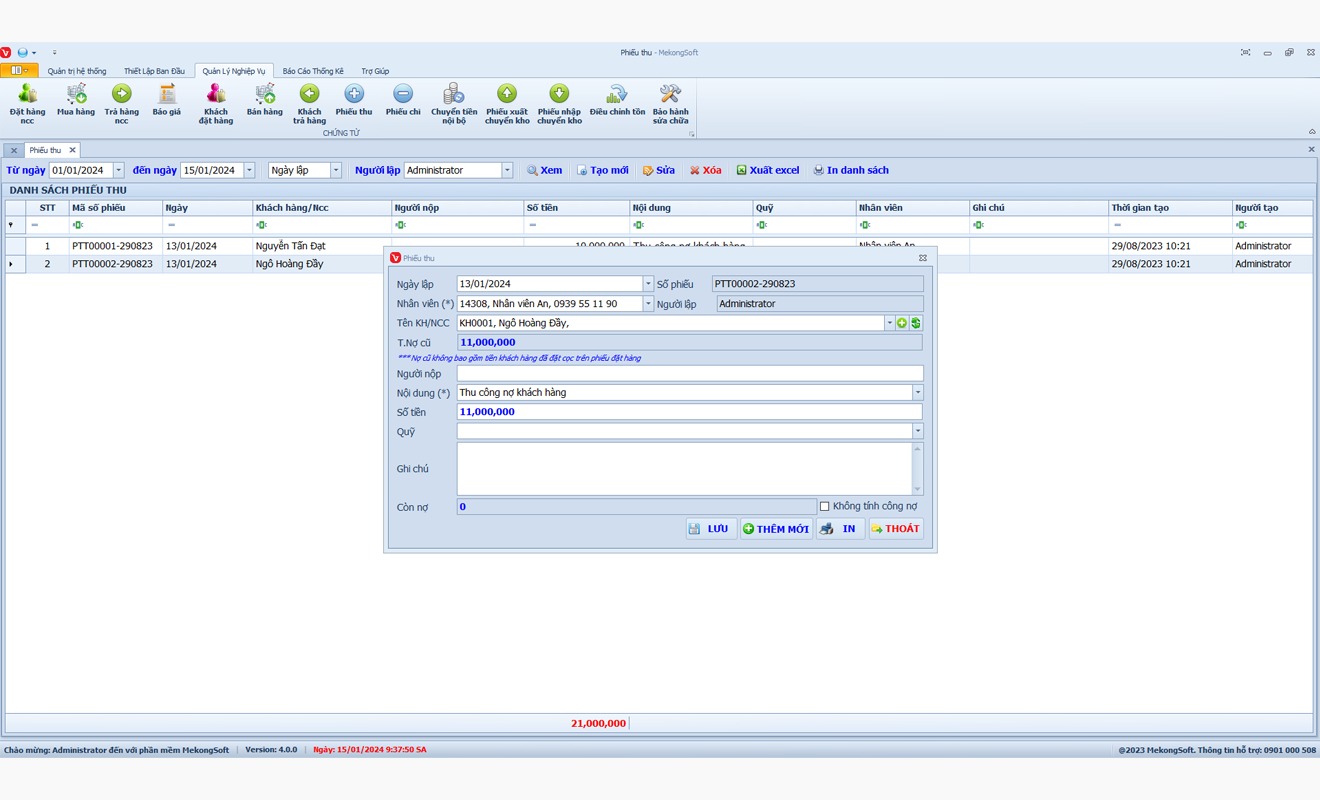The image size is (1320, 800).
Task: Click the THOÁT exit button
Action: point(895,529)
